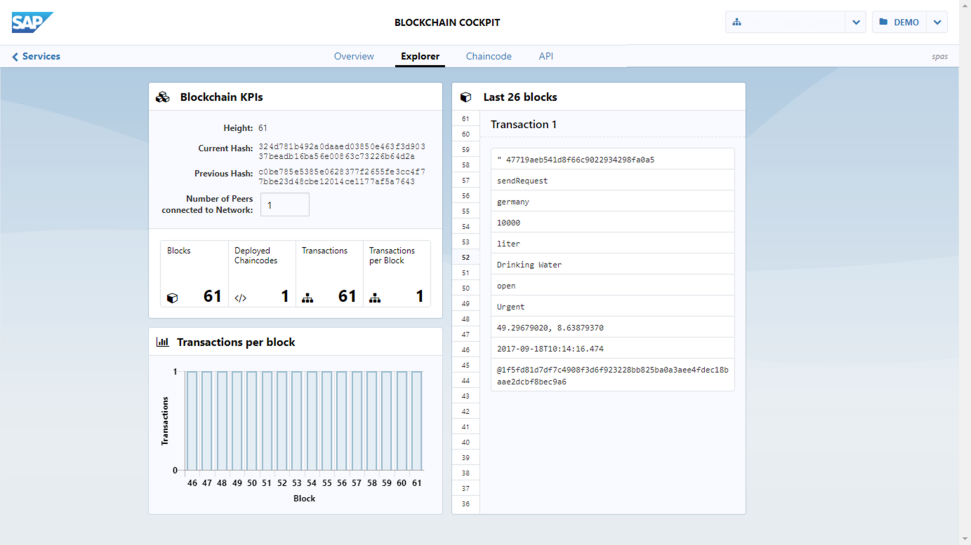Click the liter unit field
Viewport: 971px width, 545px height.
(x=612, y=244)
